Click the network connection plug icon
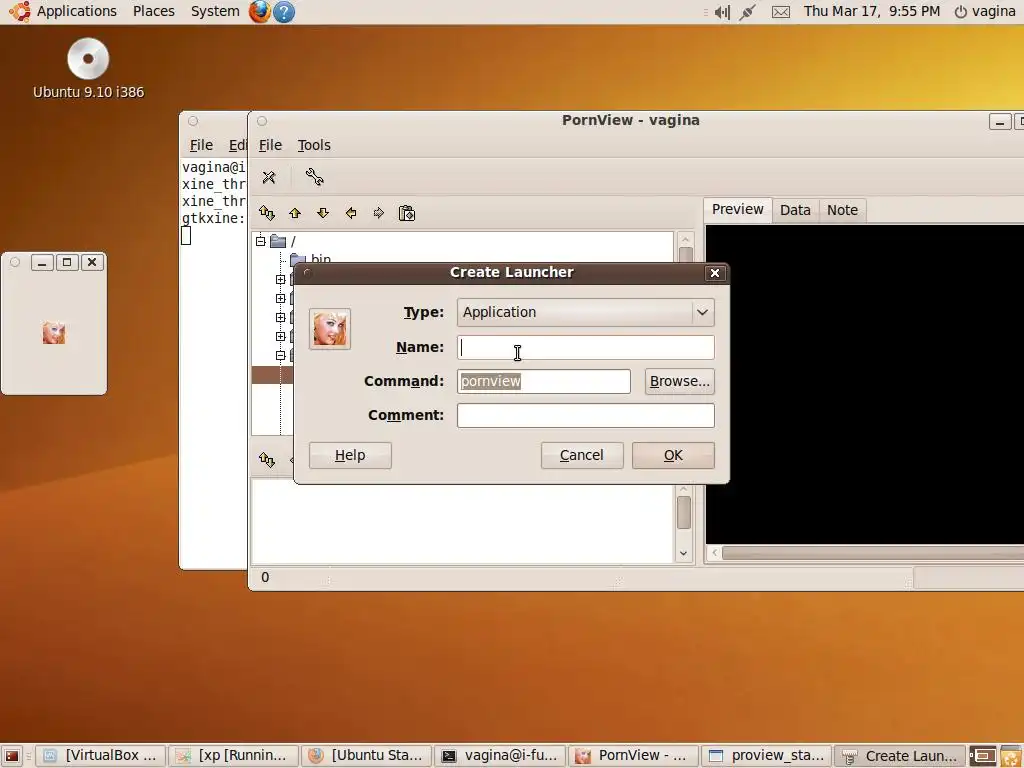This screenshot has width=1024, height=768. coord(747,12)
